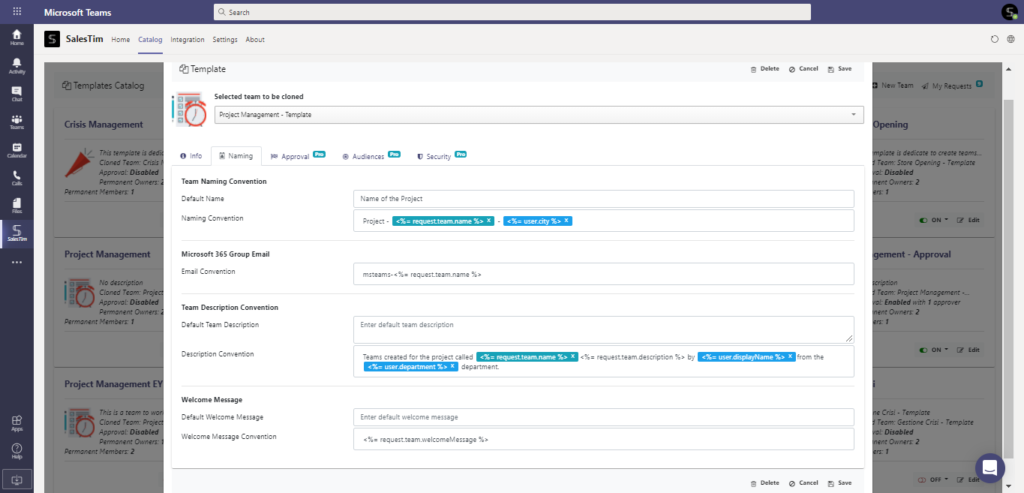This screenshot has width=1024, height=493.
Task: Open Activity feed bell icon
Action: pos(16,65)
